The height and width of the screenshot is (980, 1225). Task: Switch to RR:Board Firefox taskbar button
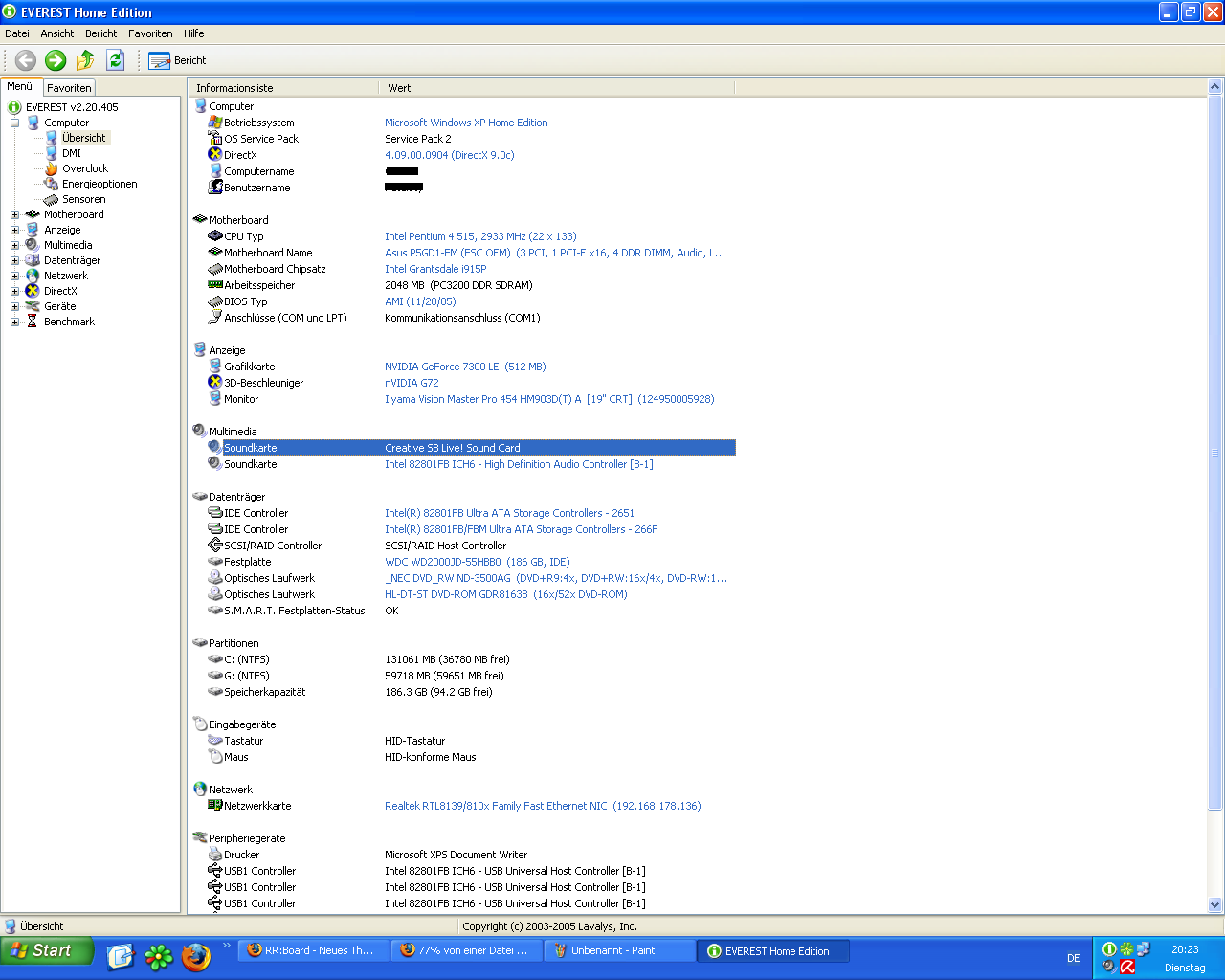point(313,950)
